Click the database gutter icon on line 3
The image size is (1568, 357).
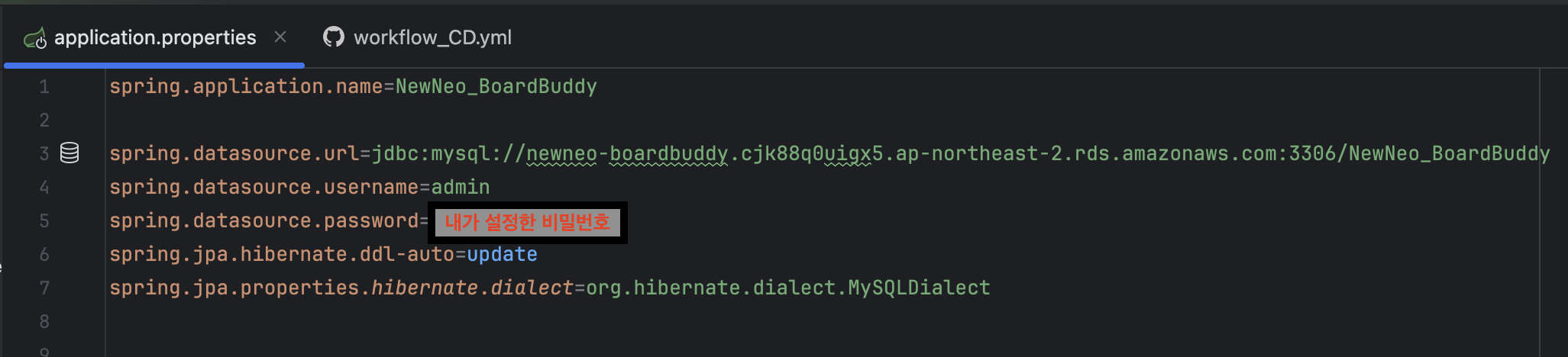(x=70, y=153)
